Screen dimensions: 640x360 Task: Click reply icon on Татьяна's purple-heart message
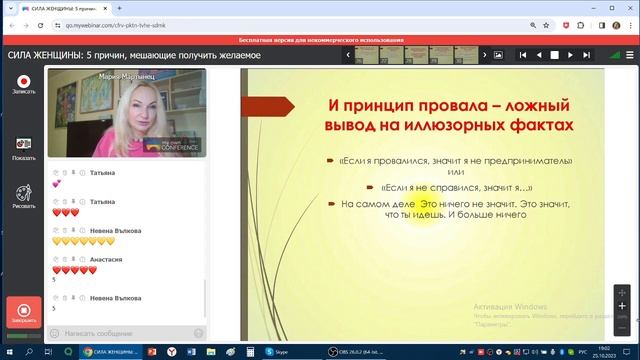point(56,173)
